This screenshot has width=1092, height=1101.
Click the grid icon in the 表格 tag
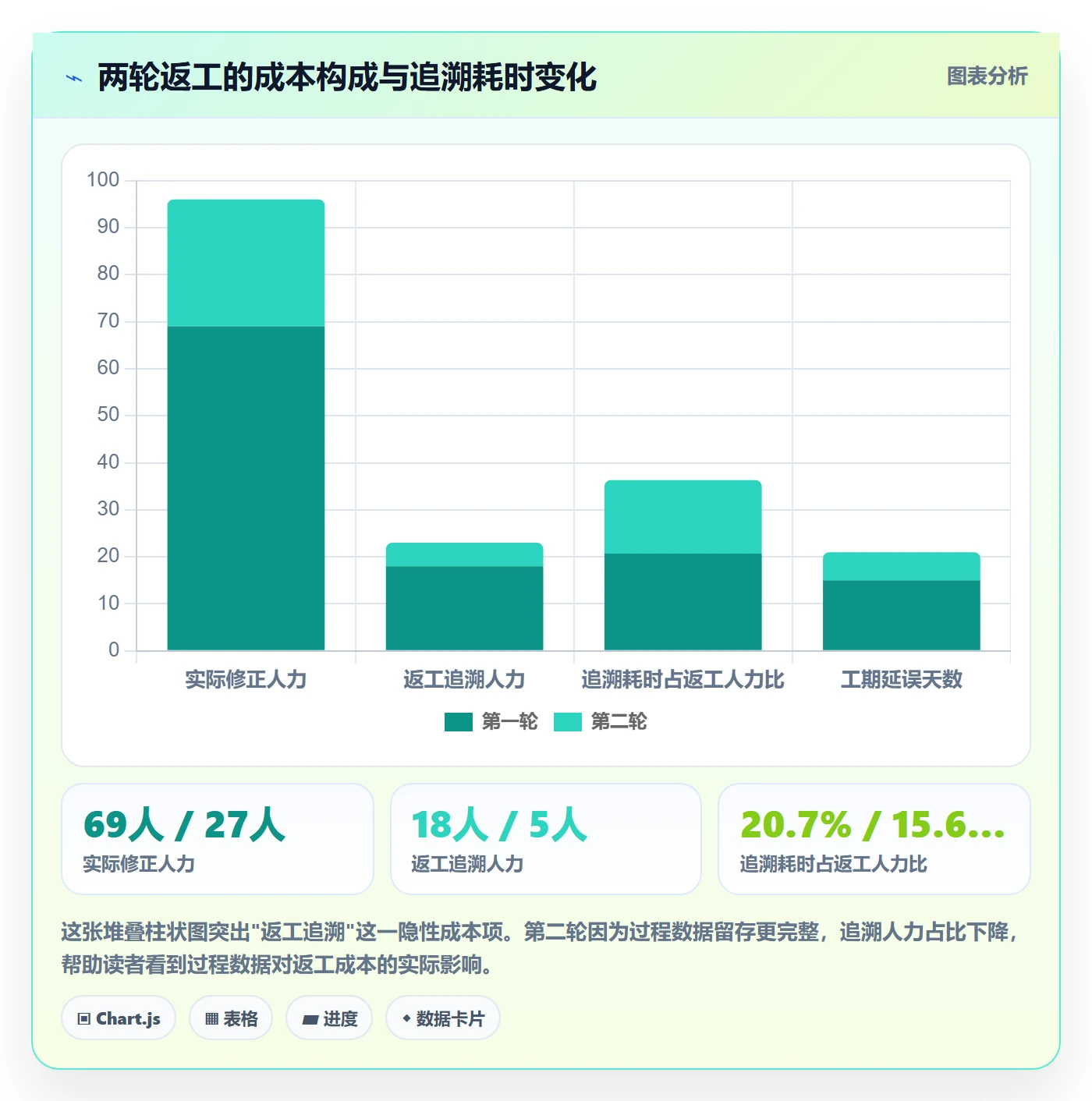[x=211, y=1018]
